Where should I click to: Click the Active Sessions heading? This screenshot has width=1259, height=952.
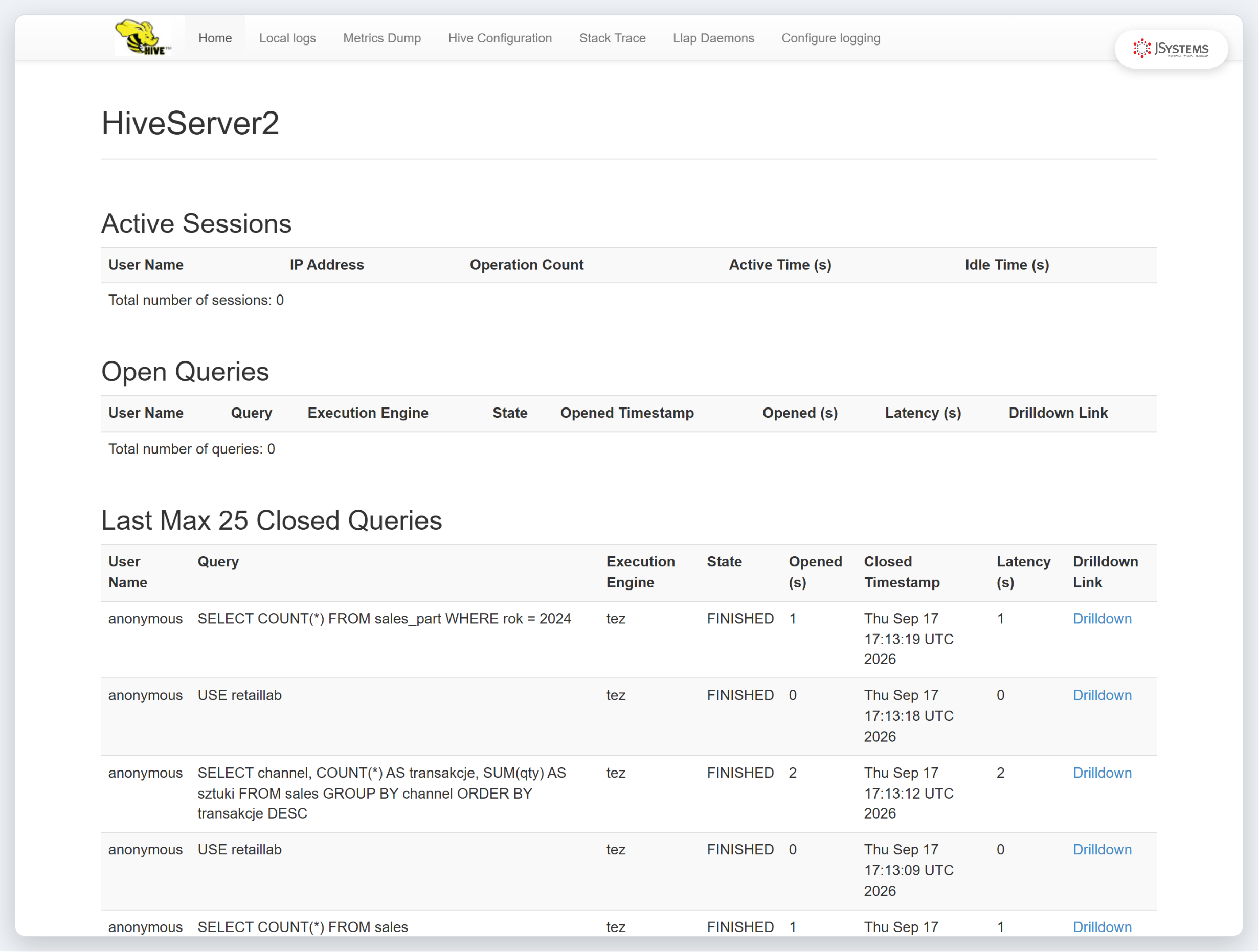click(196, 223)
